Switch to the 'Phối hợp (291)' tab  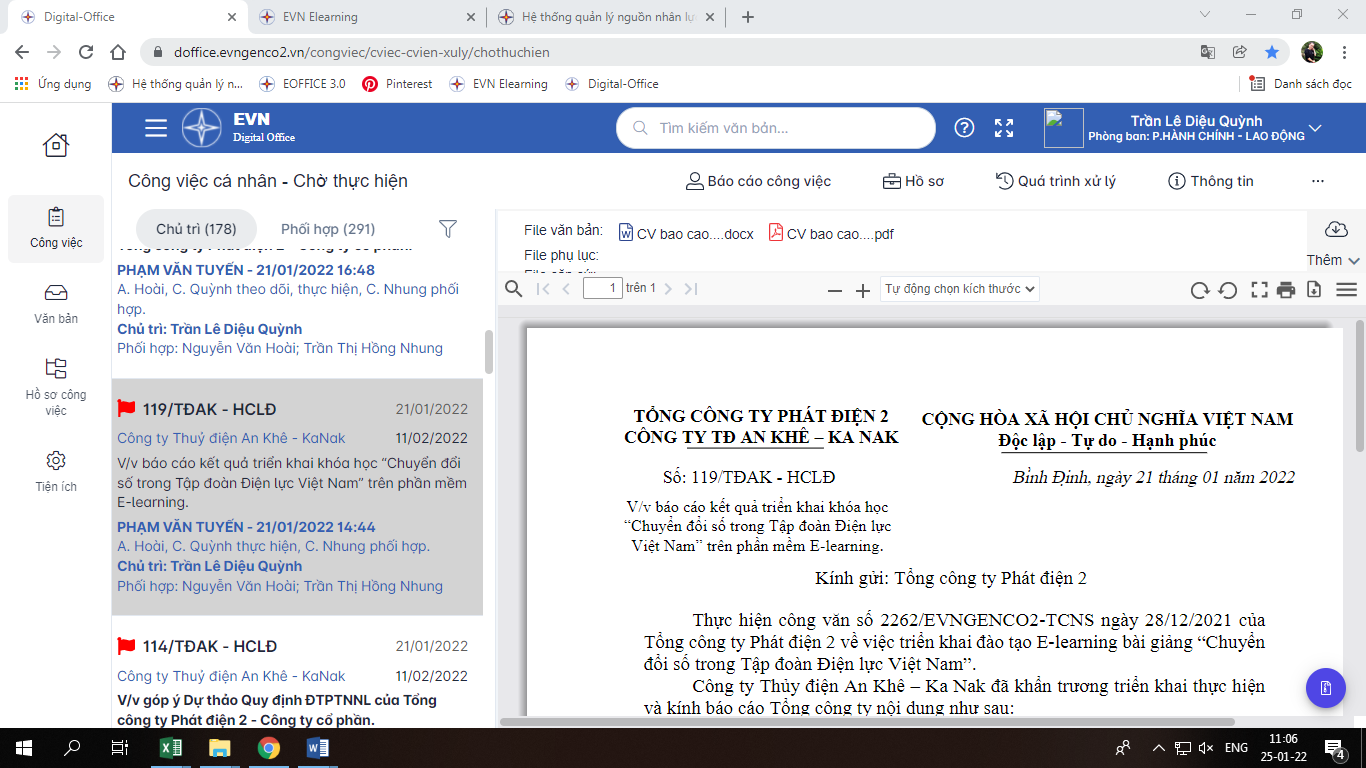pyautogui.click(x=328, y=229)
